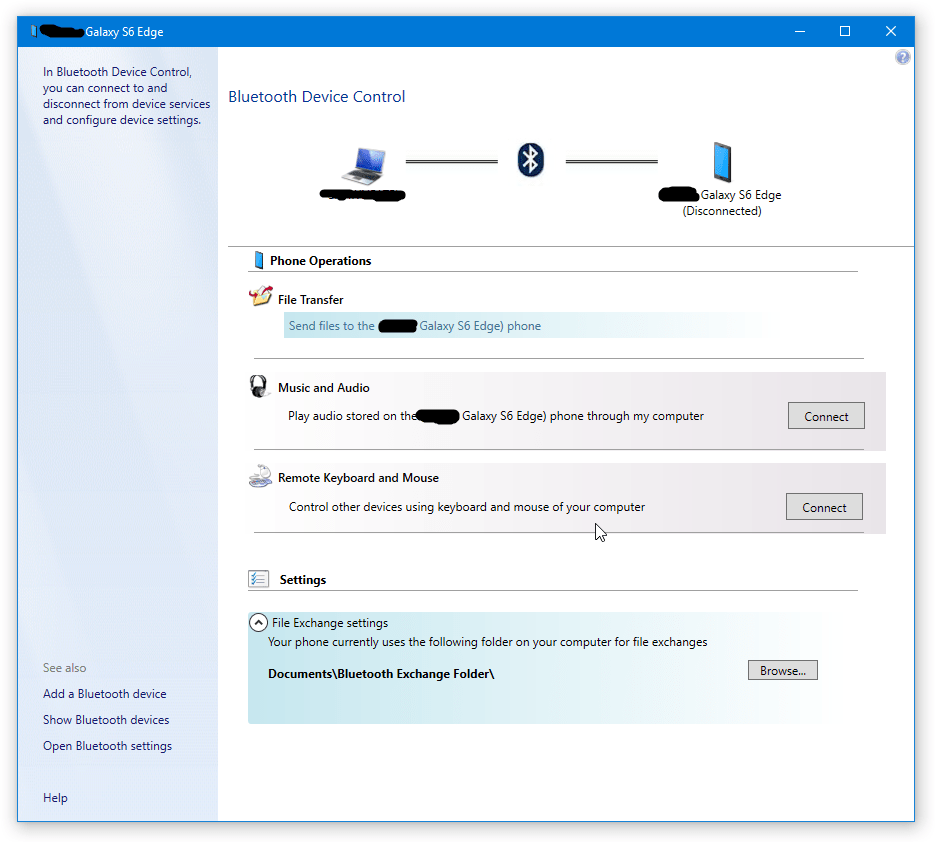Connect Music and Audio service
The image size is (935, 842).
pos(826,416)
